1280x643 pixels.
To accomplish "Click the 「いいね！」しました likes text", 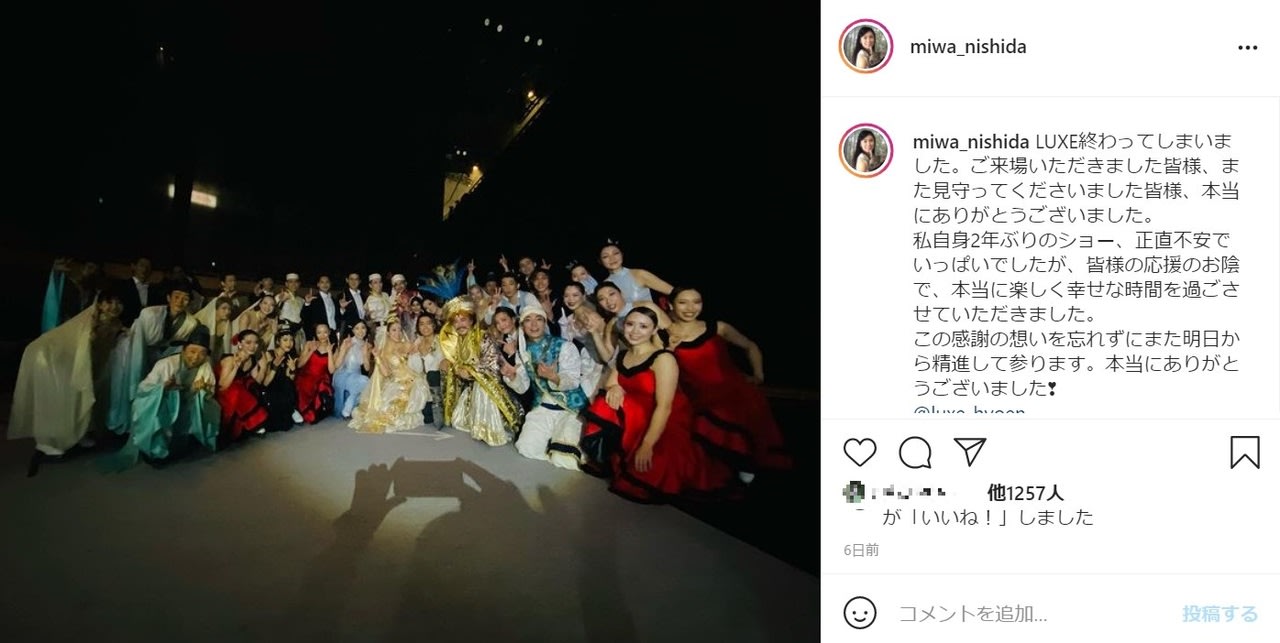I will coord(988,517).
